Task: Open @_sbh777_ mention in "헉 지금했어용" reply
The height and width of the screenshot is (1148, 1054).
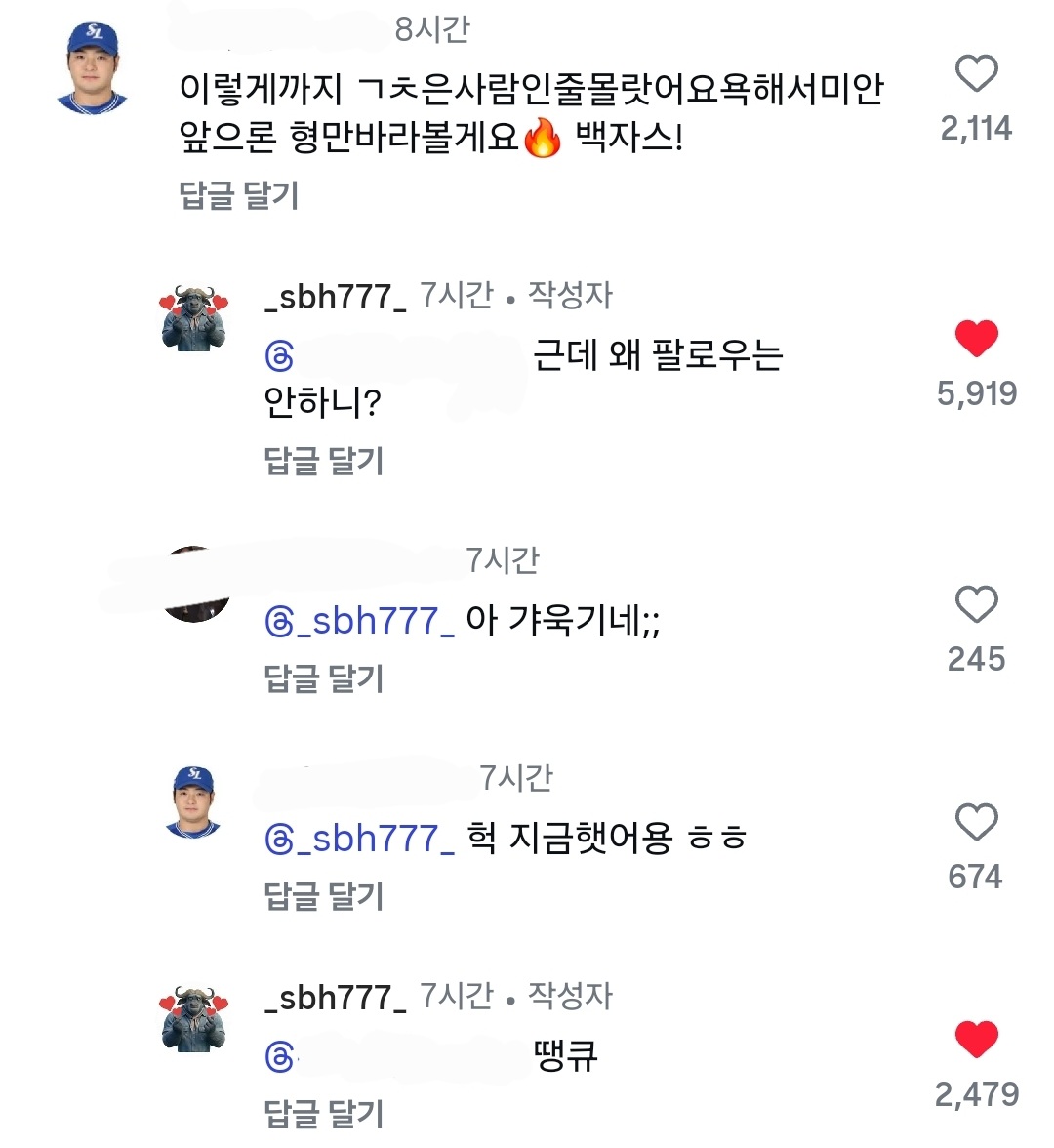Action: (x=359, y=839)
